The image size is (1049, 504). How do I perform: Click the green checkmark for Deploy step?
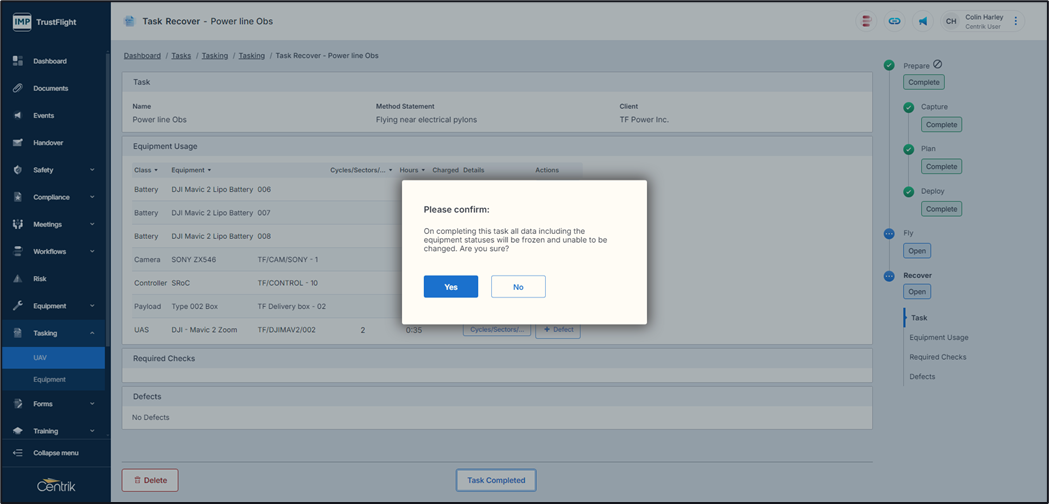coord(908,191)
